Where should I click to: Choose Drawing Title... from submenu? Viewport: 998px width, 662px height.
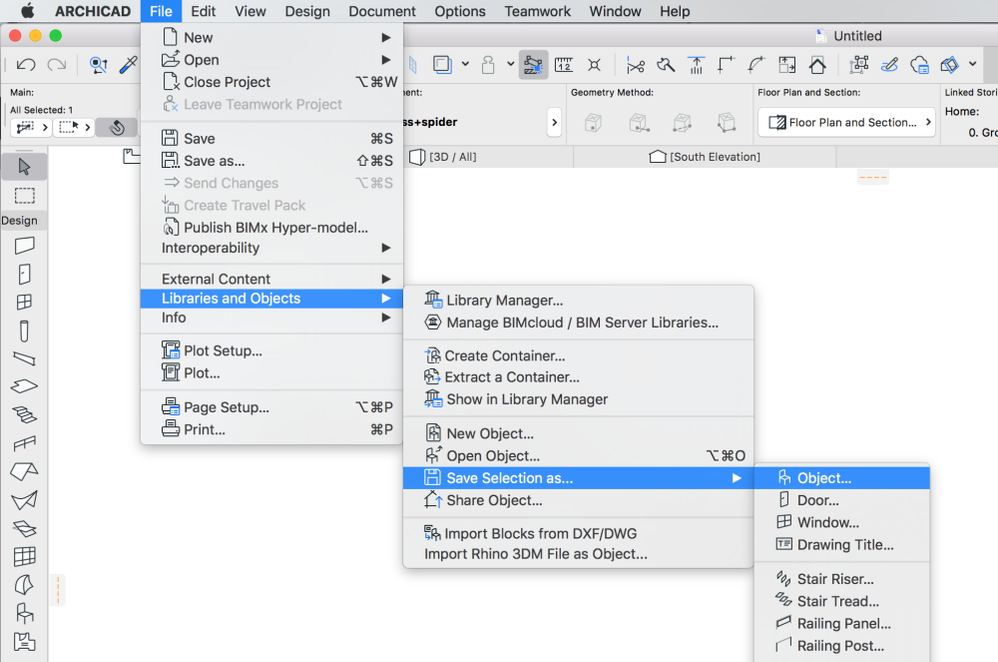tap(841, 545)
